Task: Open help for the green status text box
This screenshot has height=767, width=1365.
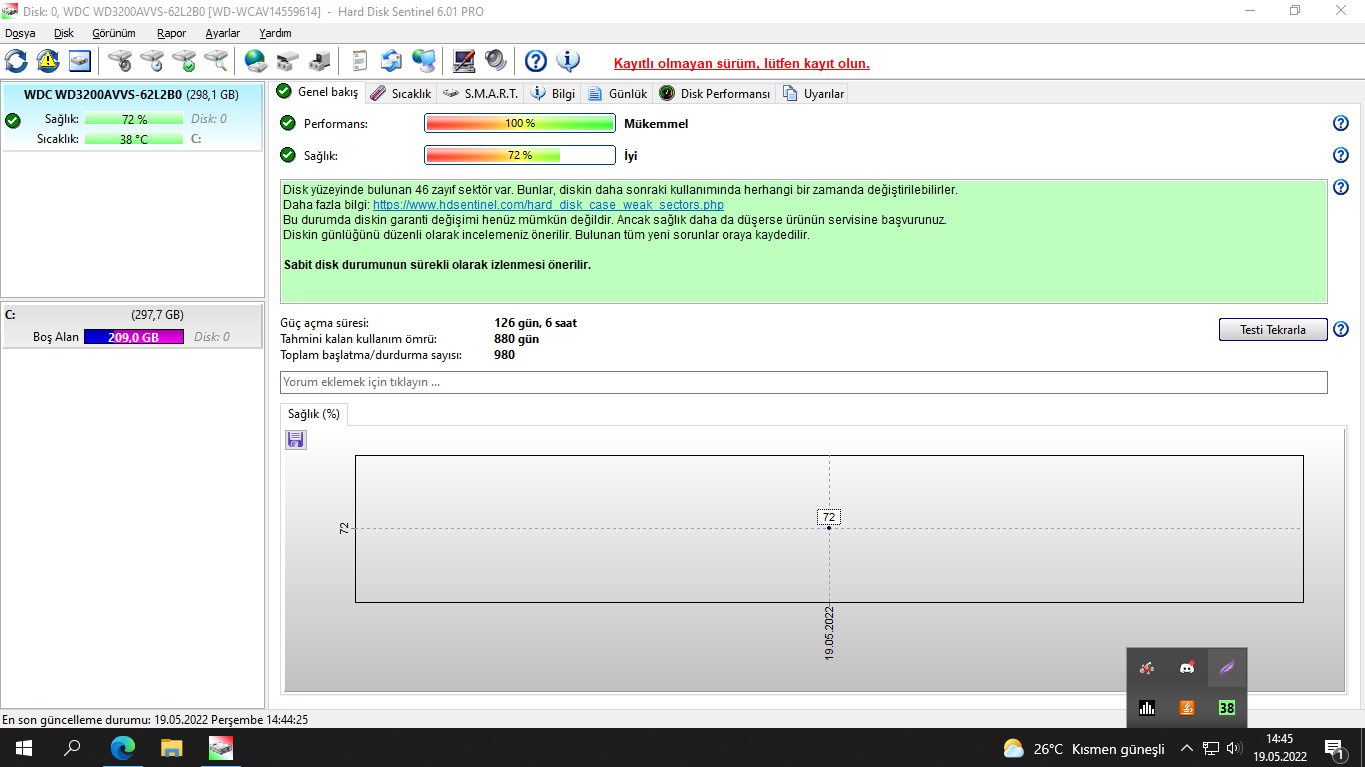Action: [1341, 188]
